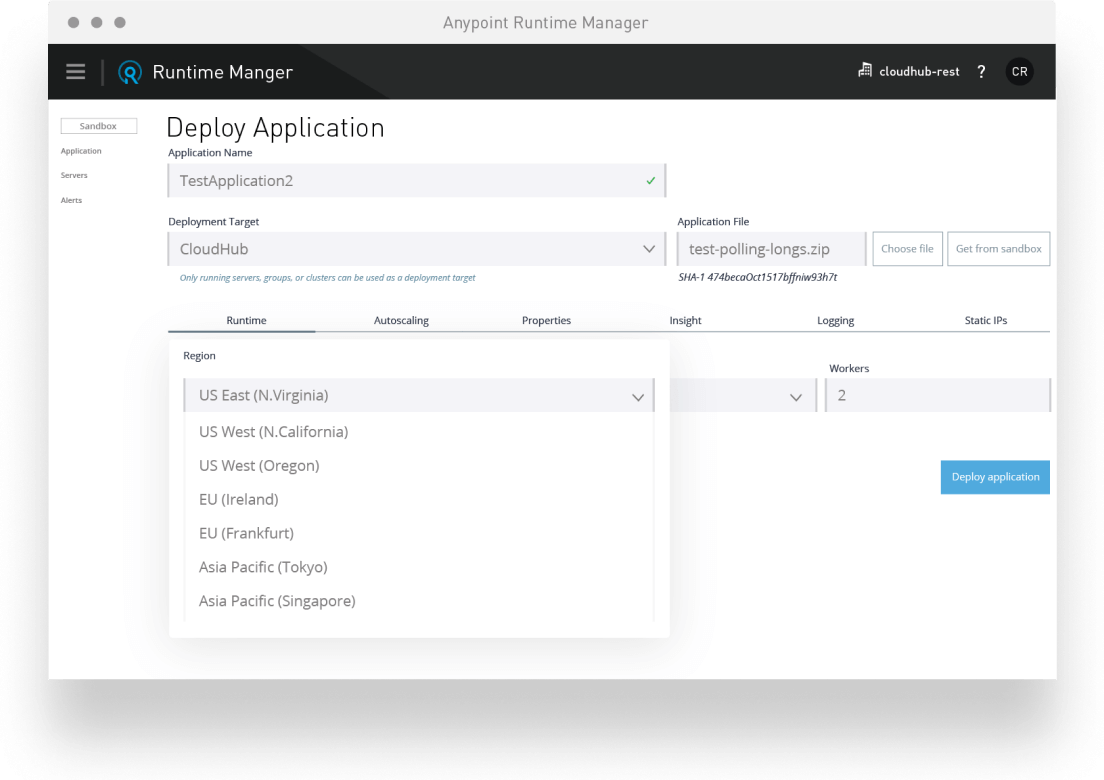Switch to the Autoscaling tab
This screenshot has height=780, width=1104.
coord(401,320)
